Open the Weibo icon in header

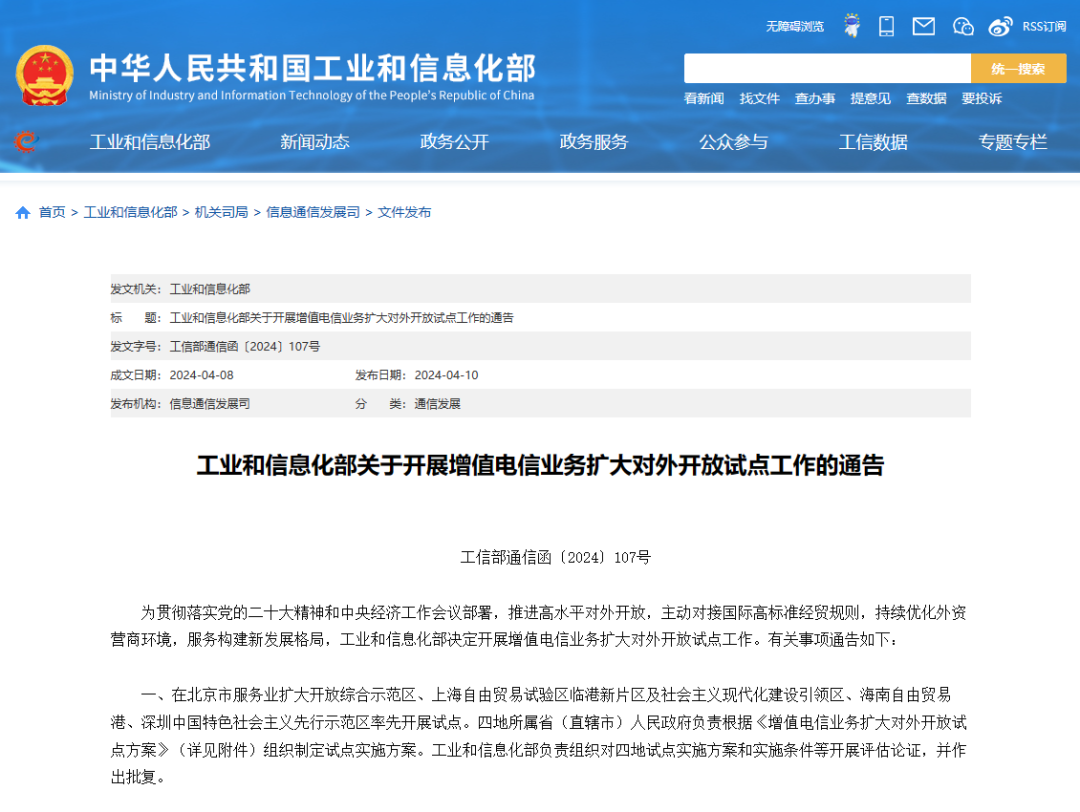pos(1000,26)
